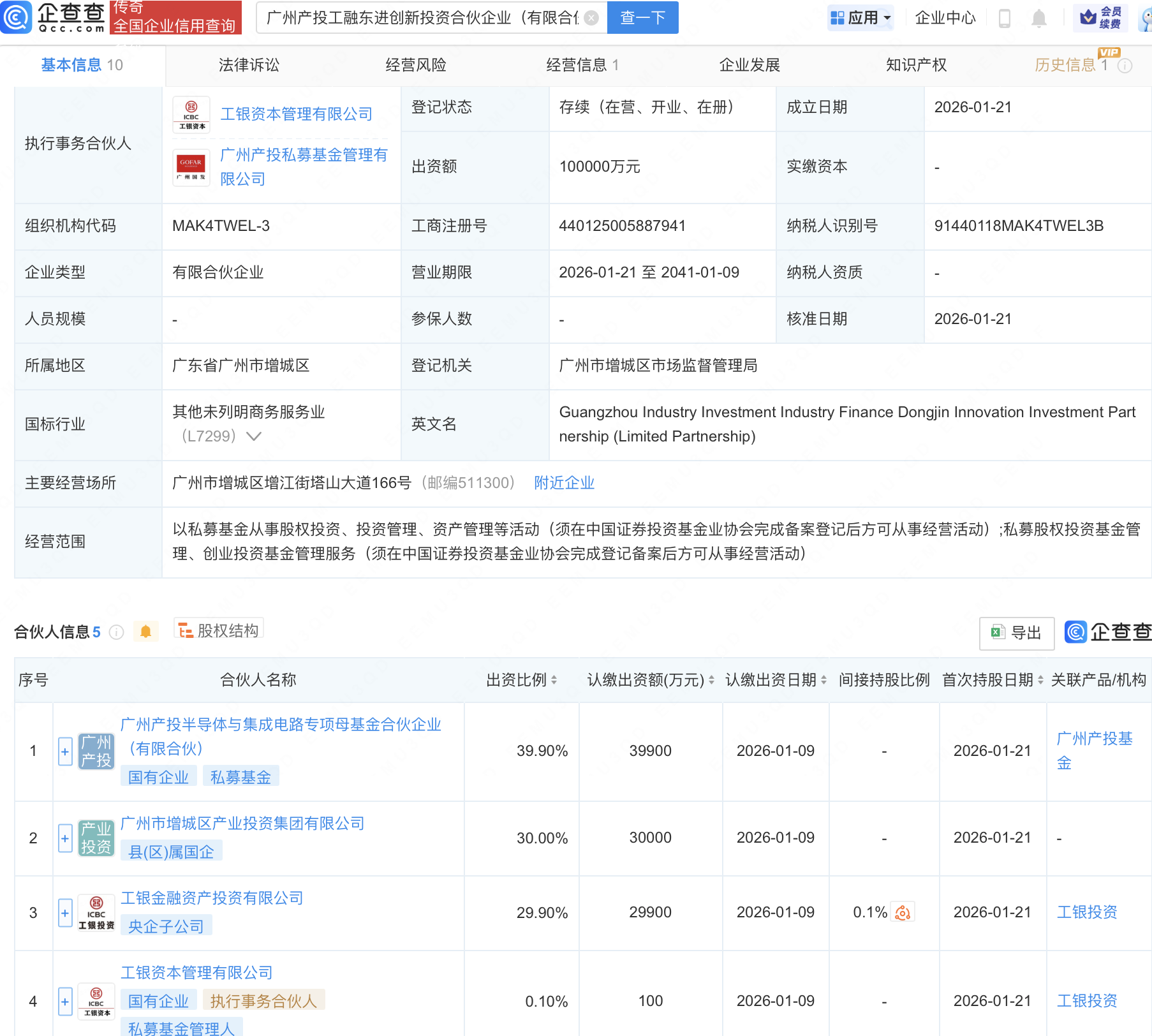Image resolution: width=1152 pixels, height=1036 pixels.
Task: Switch to the 法律诉讼 tab
Action: tap(249, 65)
